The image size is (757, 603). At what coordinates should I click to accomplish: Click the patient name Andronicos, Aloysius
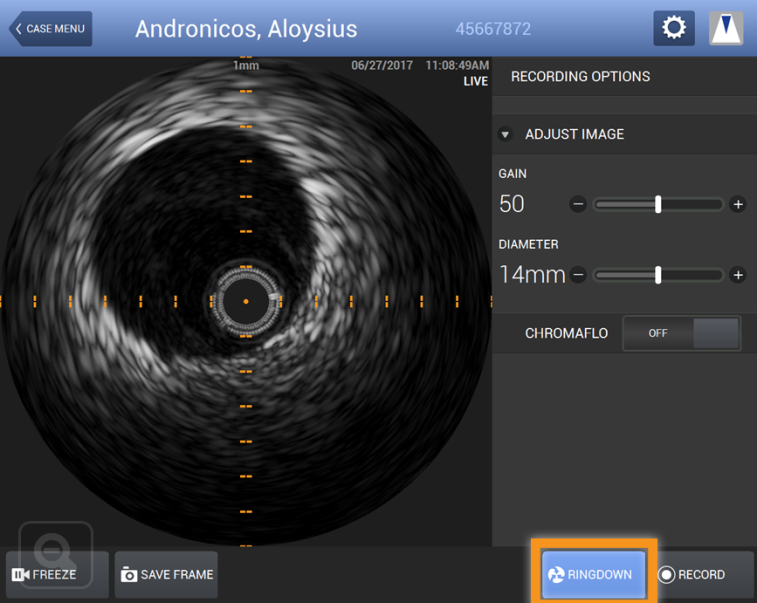tap(246, 29)
